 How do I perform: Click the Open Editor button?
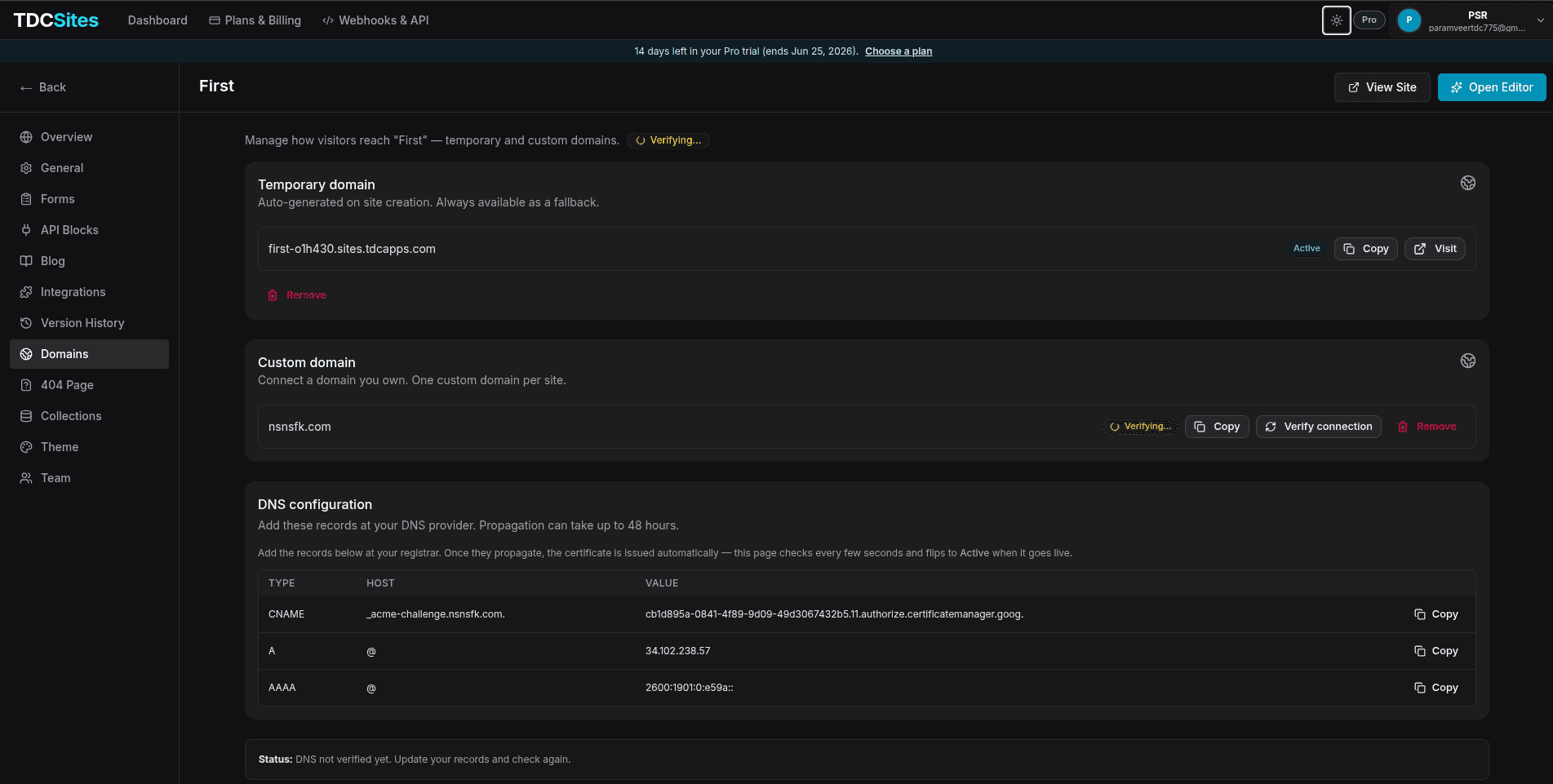(1492, 87)
